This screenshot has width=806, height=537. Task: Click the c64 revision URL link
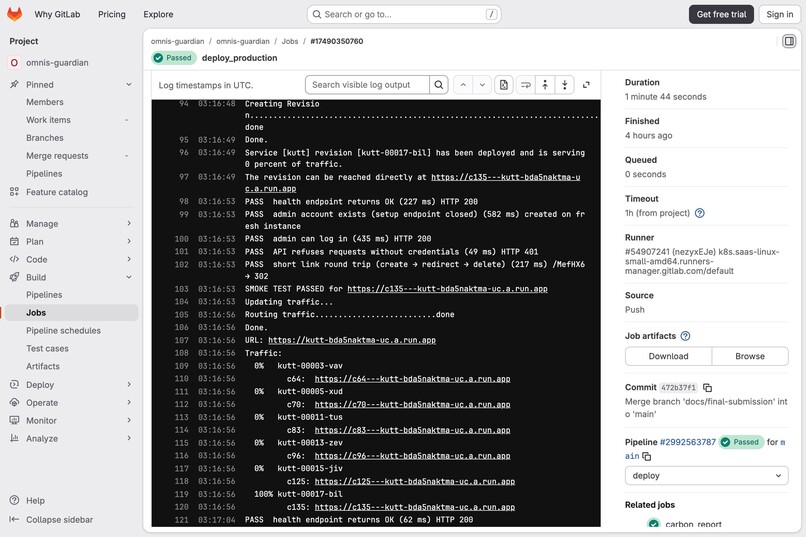pyautogui.click(x=412, y=379)
